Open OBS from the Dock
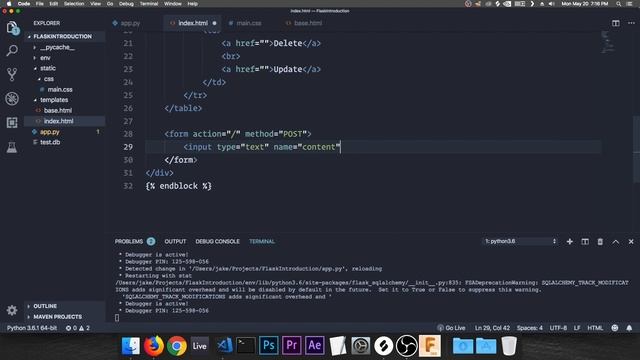 [407, 346]
